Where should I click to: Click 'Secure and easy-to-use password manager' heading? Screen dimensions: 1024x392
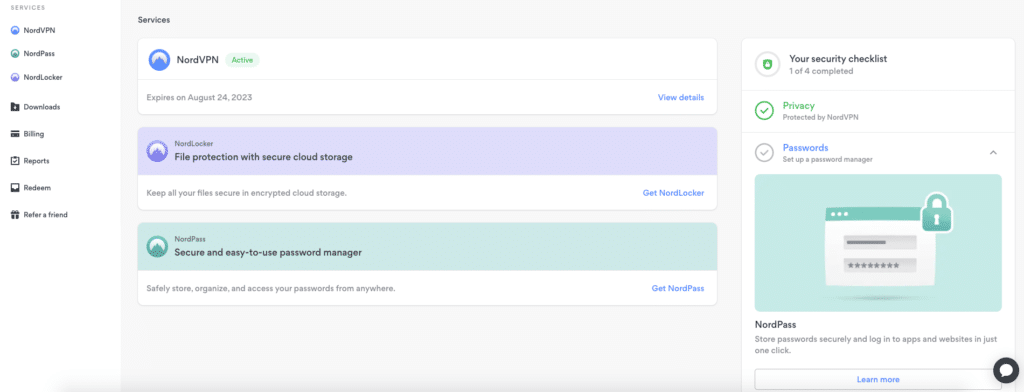268,252
